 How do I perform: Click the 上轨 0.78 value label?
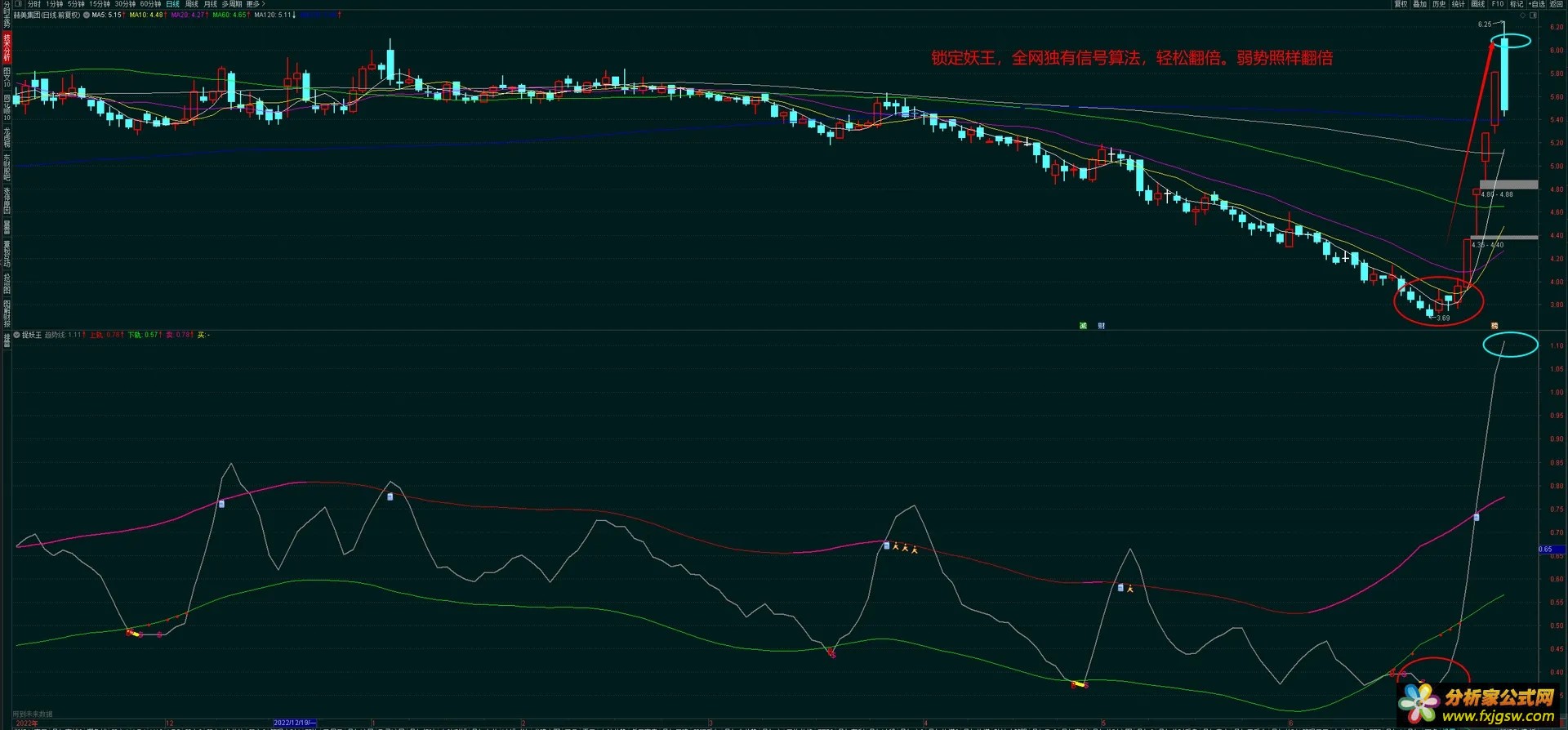105,335
